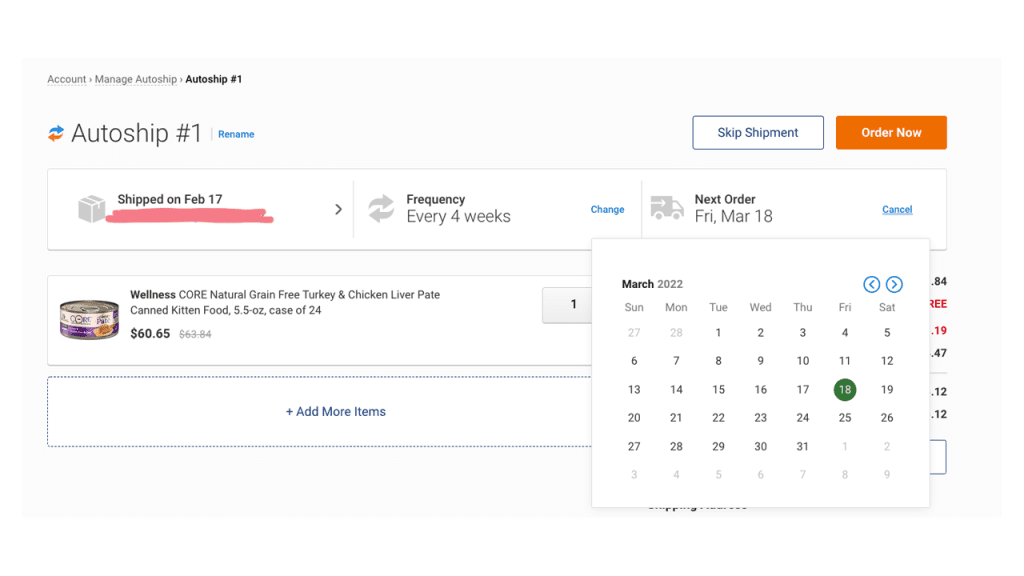Open the Wellness CORE product title
1024x576 pixels.
click(285, 302)
